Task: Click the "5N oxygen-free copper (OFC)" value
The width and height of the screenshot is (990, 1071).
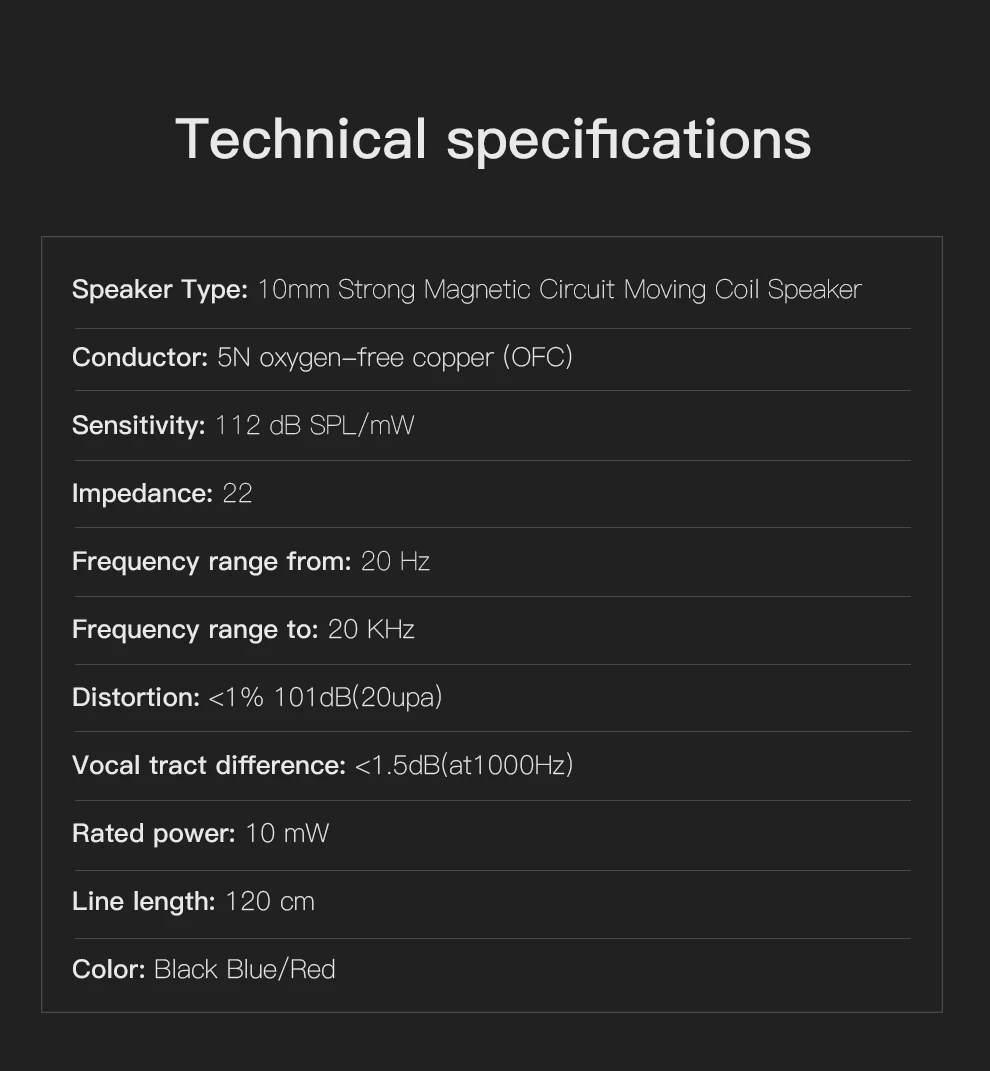Action: [394, 358]
